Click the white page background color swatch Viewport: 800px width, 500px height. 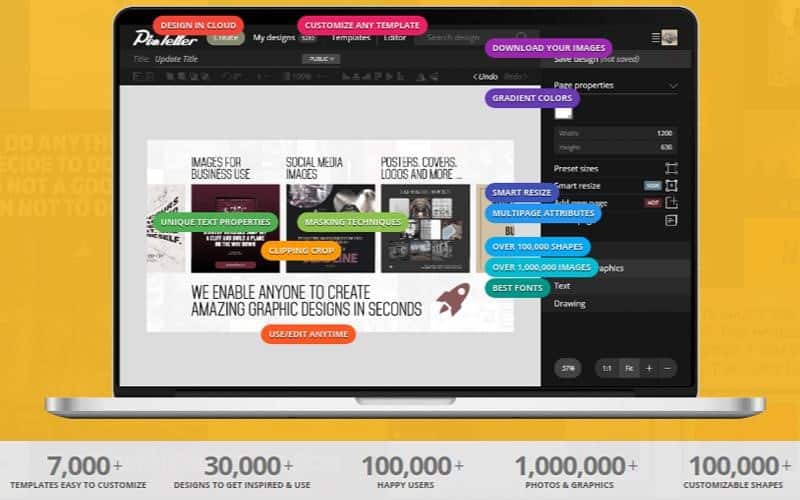click(563, 113)
